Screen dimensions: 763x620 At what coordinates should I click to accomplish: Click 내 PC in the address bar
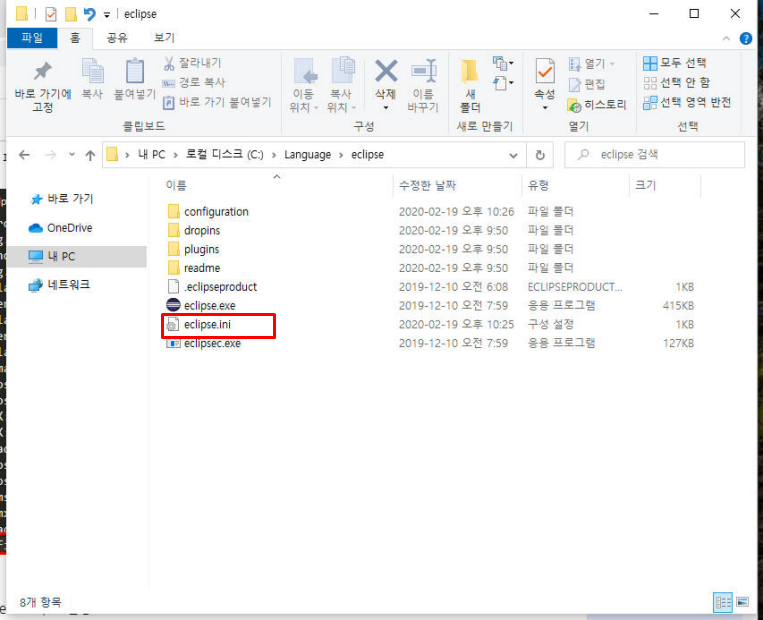(x=151, y=155)
